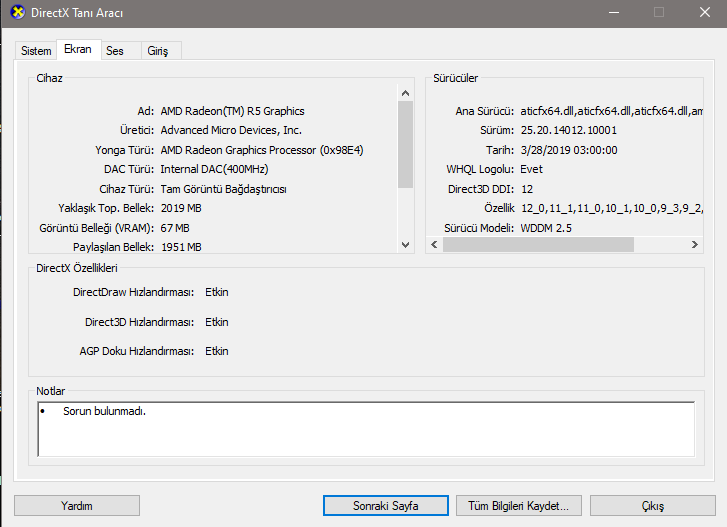The image size is (727, 527).
Task: Click the 1951 MB shared memory value
Action: tap(181, 247)
